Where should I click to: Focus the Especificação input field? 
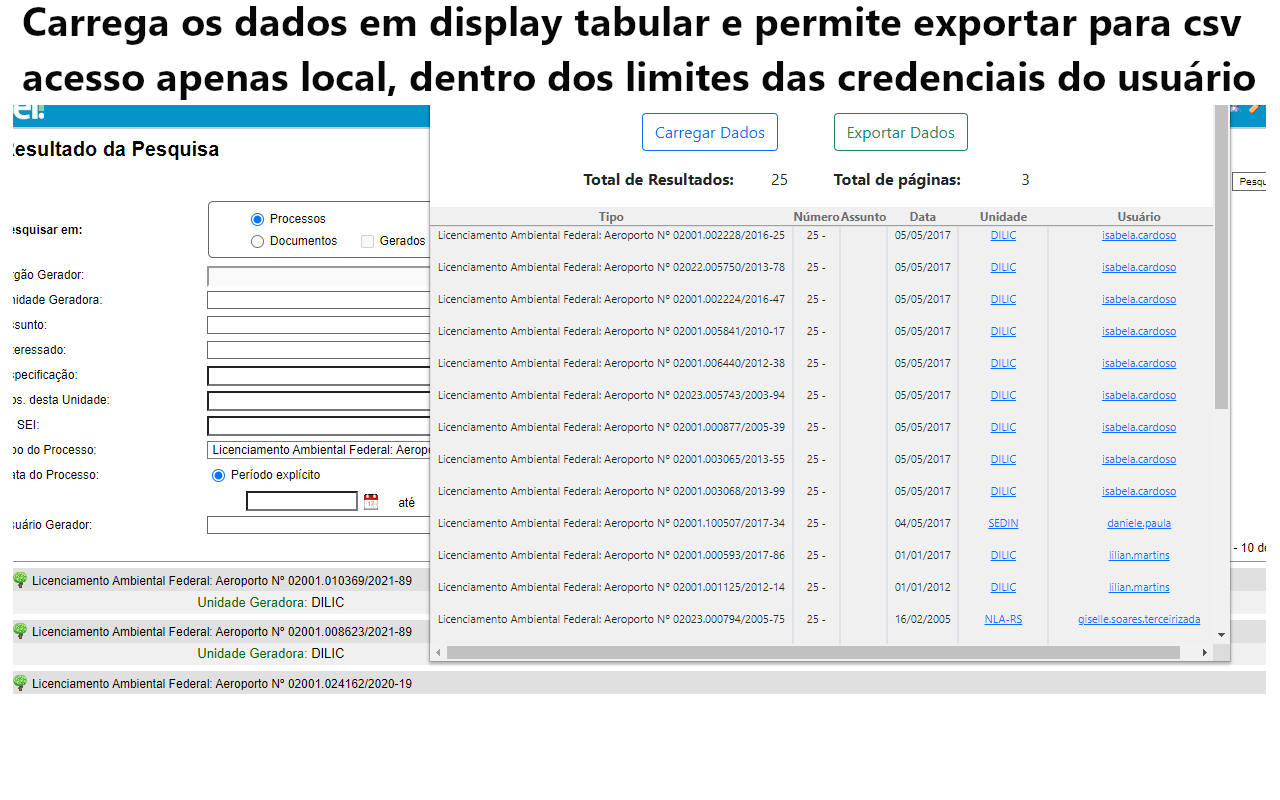click(x=318, y=375)
